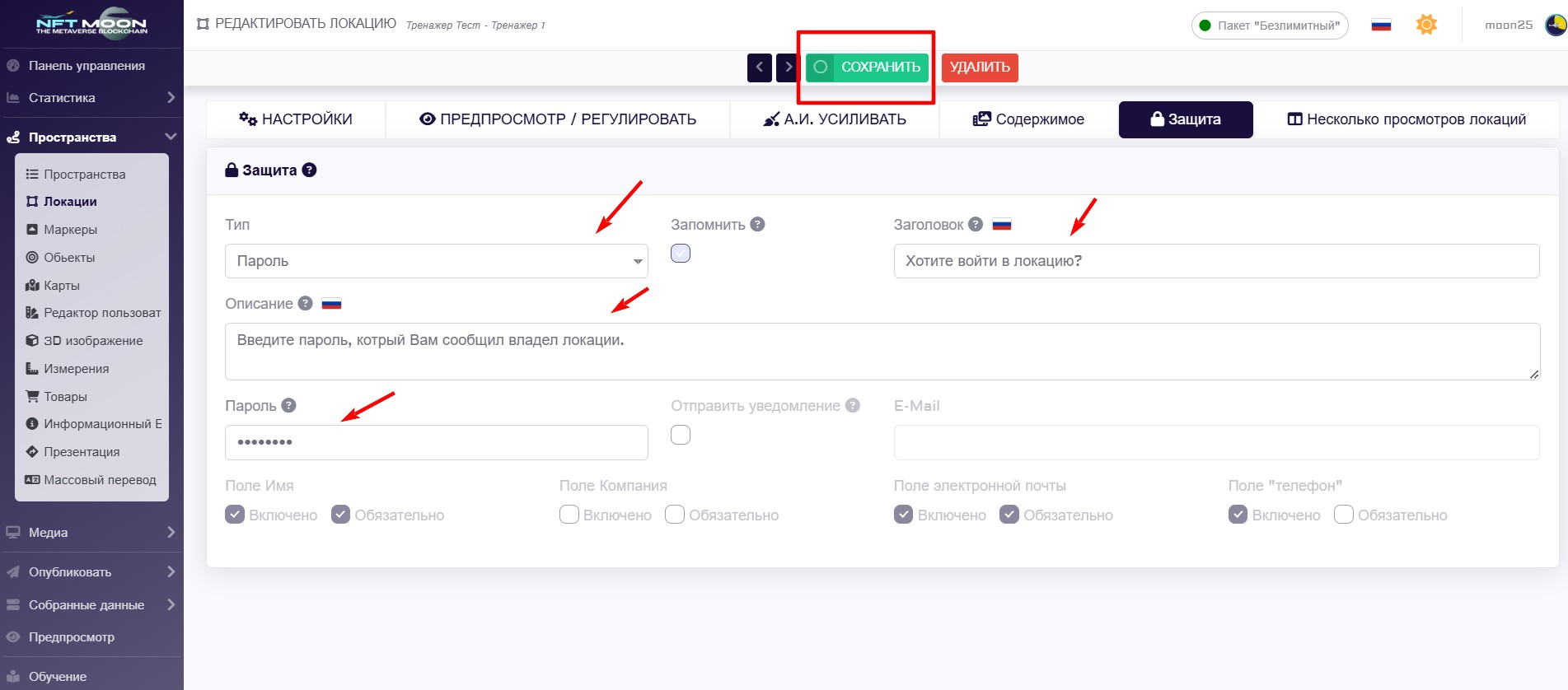
Task: Click the Russian flag language icon in header
Action: 1381,25
